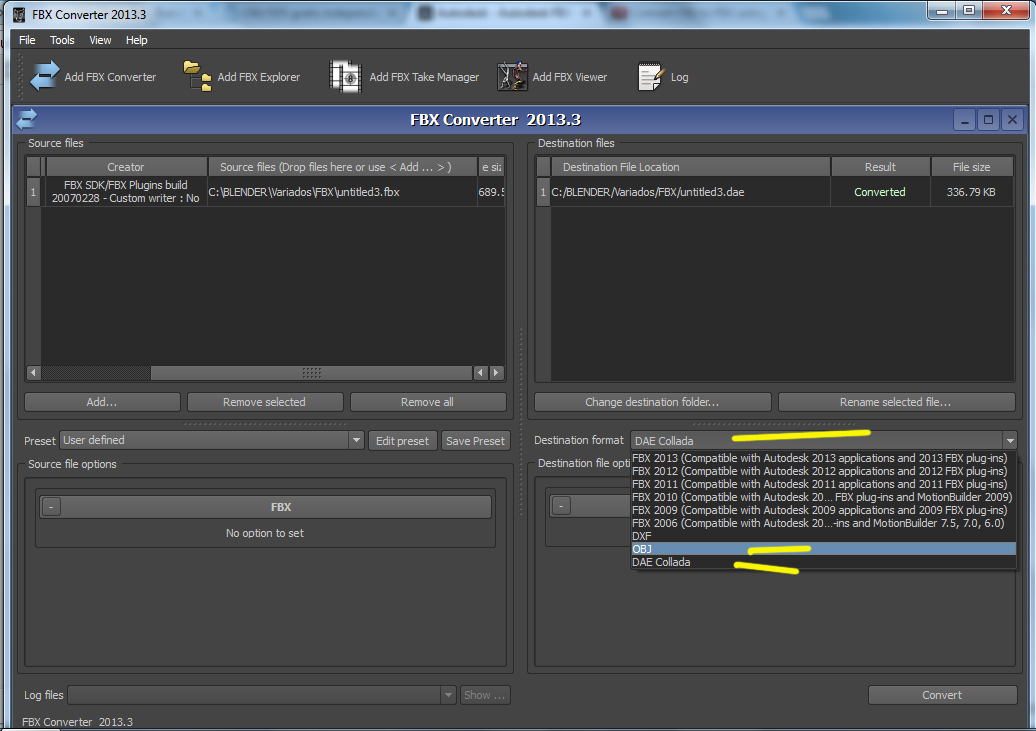Launch Add FBX Take Manager
1036x731 pixels.
click(x=404, y=77)
